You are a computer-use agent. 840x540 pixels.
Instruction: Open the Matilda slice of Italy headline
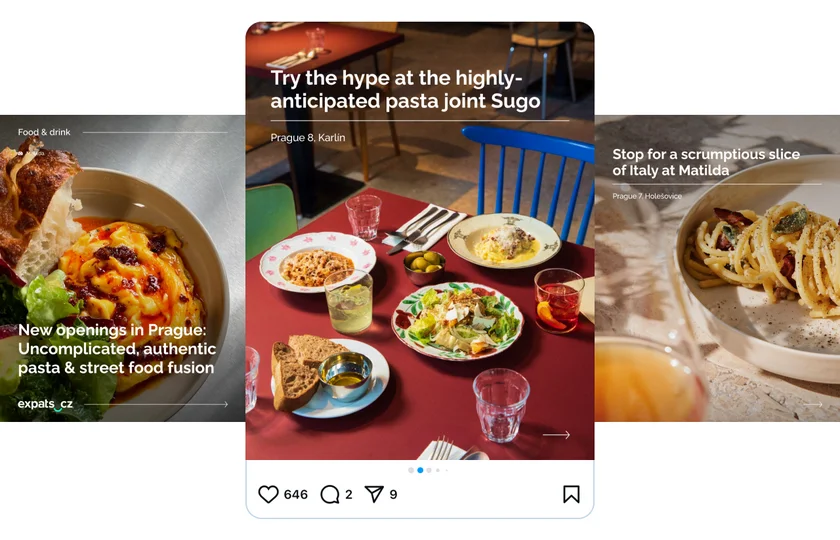(x=706, y=162)
